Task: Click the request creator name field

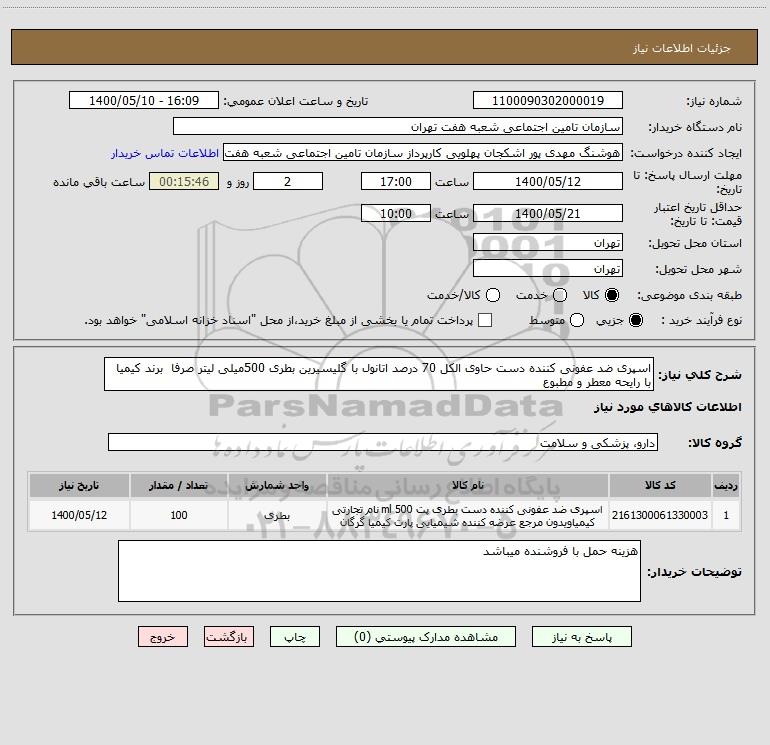Action: [423, 153]
